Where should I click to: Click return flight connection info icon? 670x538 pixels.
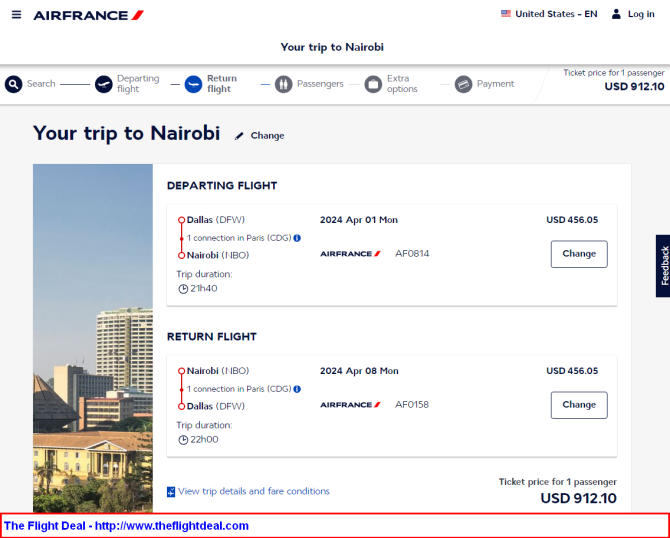coord(297,389)
